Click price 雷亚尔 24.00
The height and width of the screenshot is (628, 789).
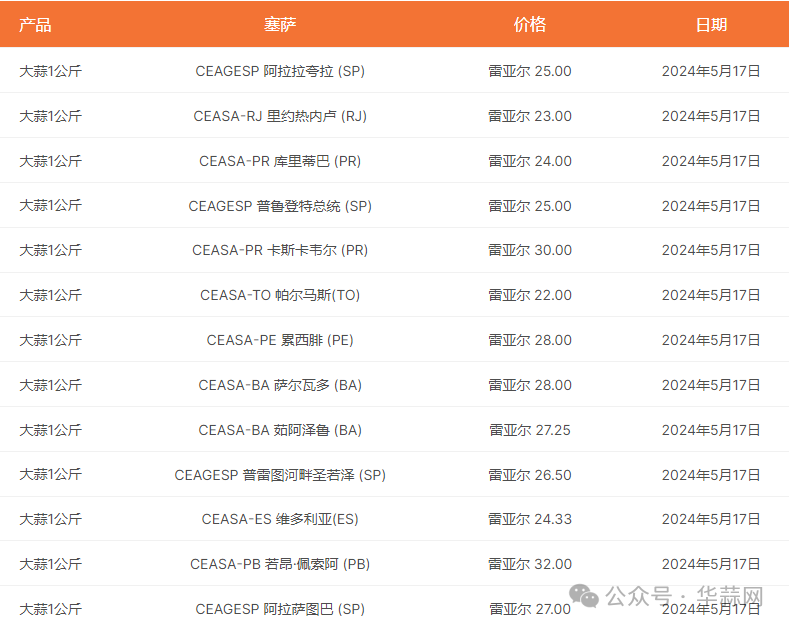click(530, 161)
